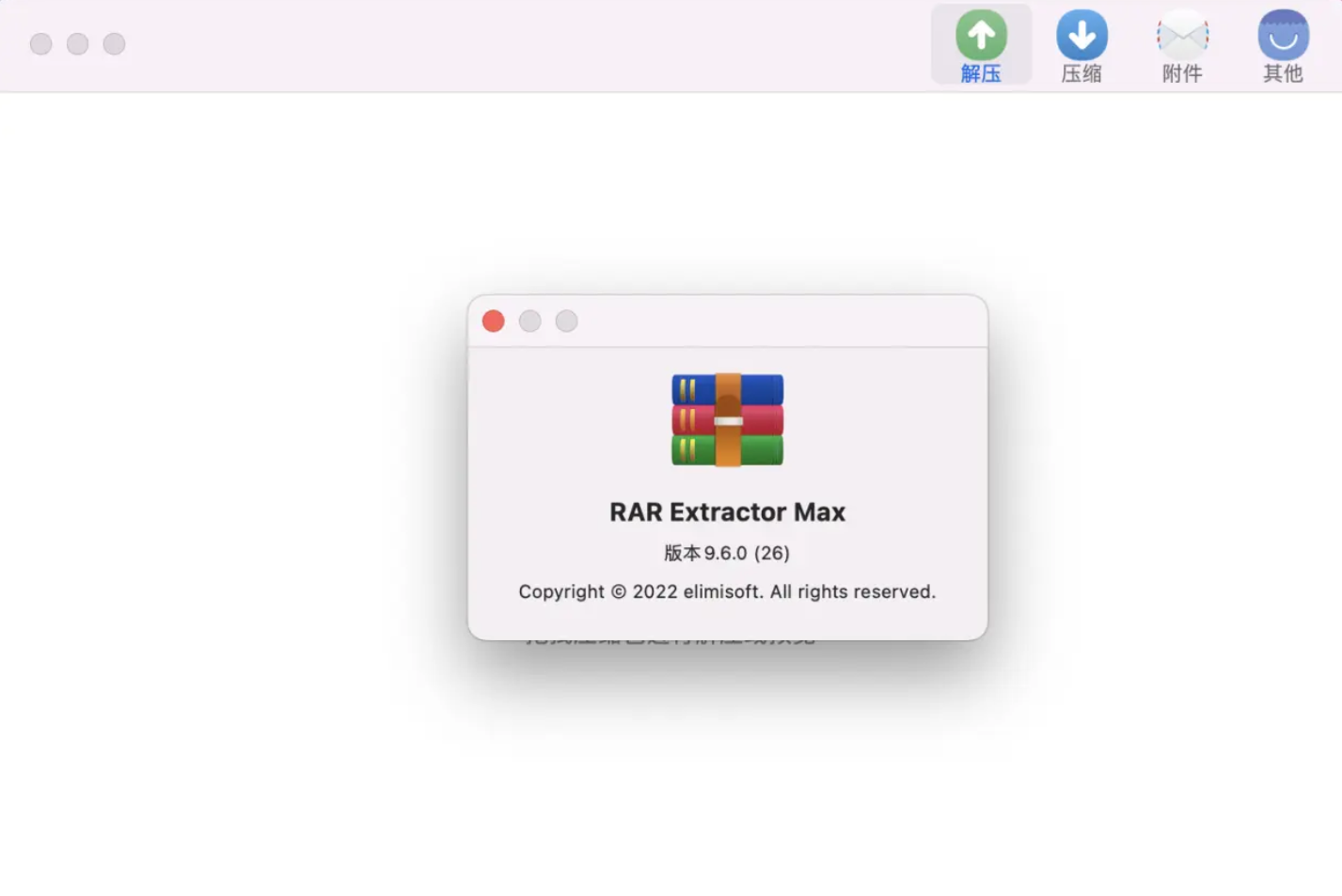This screenshot has width=1342, height=896.
Task: Switch to the 附件 (Attachment) envelope icon
Action: [1182, 44]
